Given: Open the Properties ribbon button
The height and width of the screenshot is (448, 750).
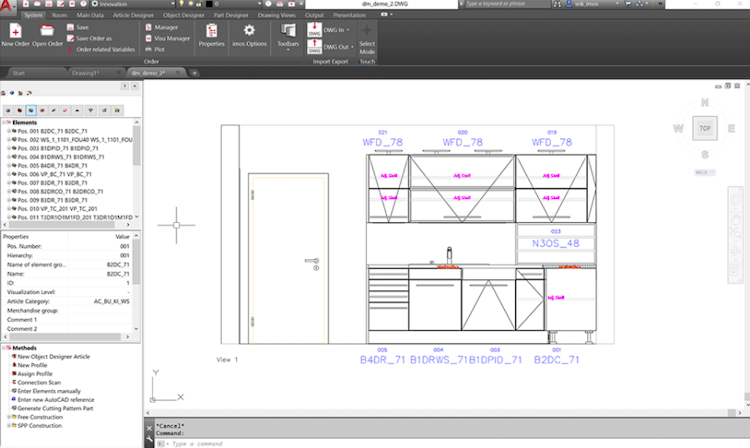Looking at the screenshot, I should pos(211,35).
